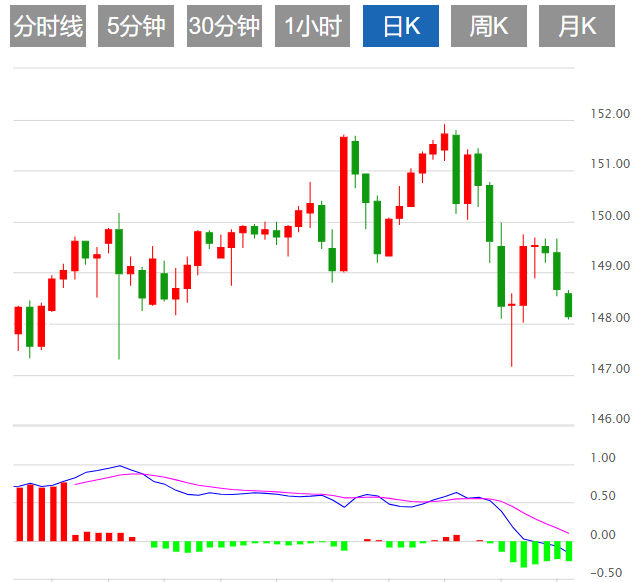The width and height of the screenshot is (632, 582).
Task: Switch to the 周K weekly tab
Action: coord(489,26)
